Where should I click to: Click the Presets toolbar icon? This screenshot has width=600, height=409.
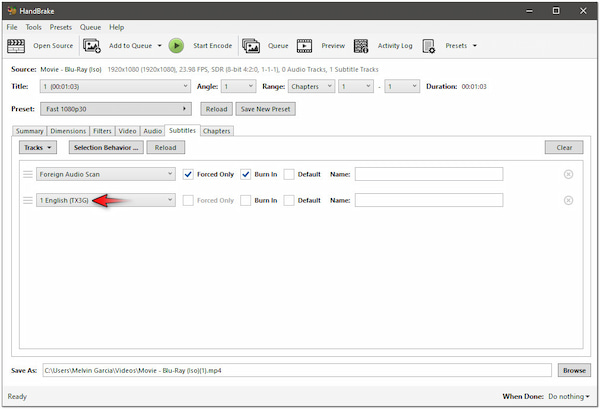point(429,45)
